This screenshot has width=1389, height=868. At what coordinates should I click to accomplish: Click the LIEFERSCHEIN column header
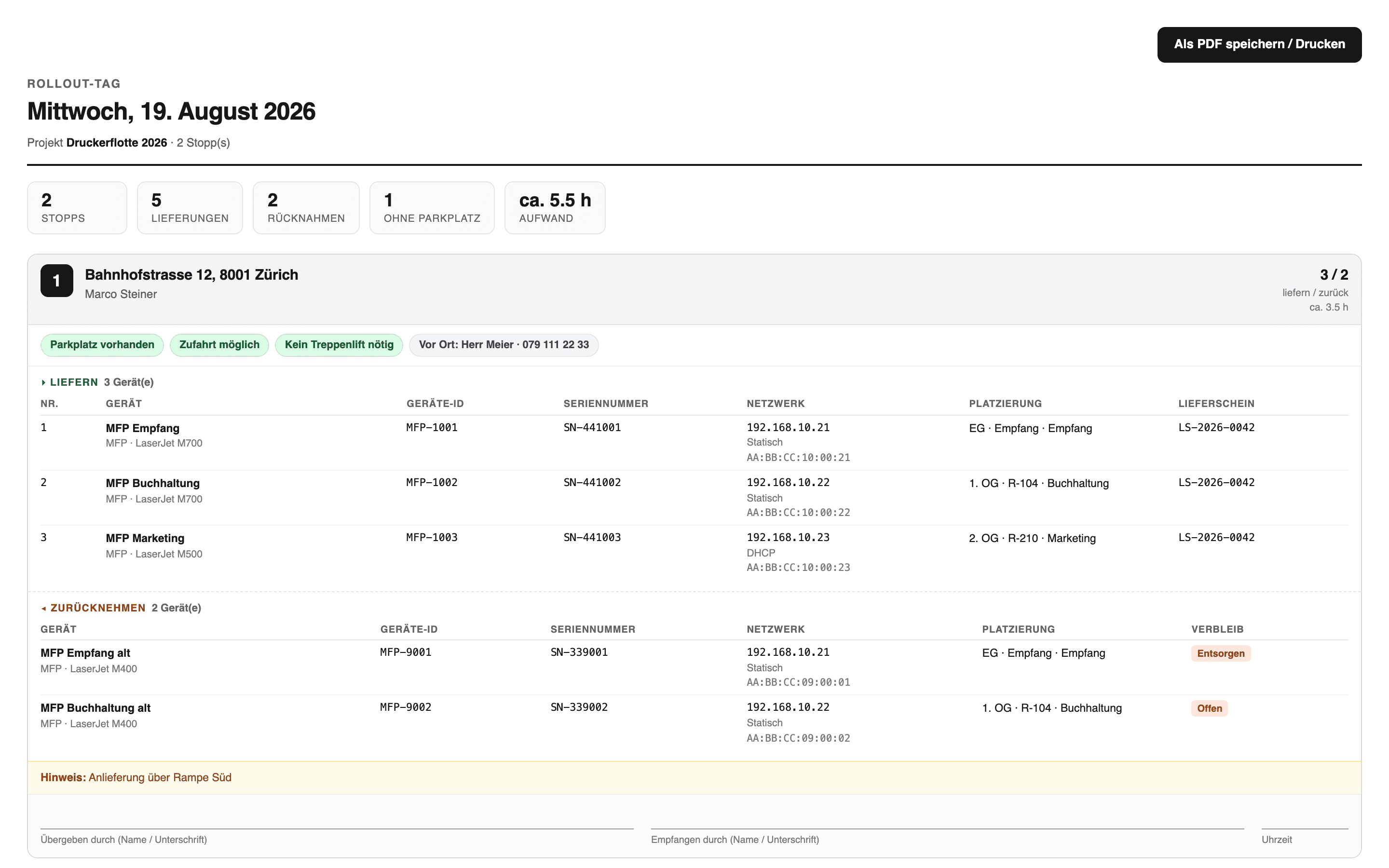1216,404
